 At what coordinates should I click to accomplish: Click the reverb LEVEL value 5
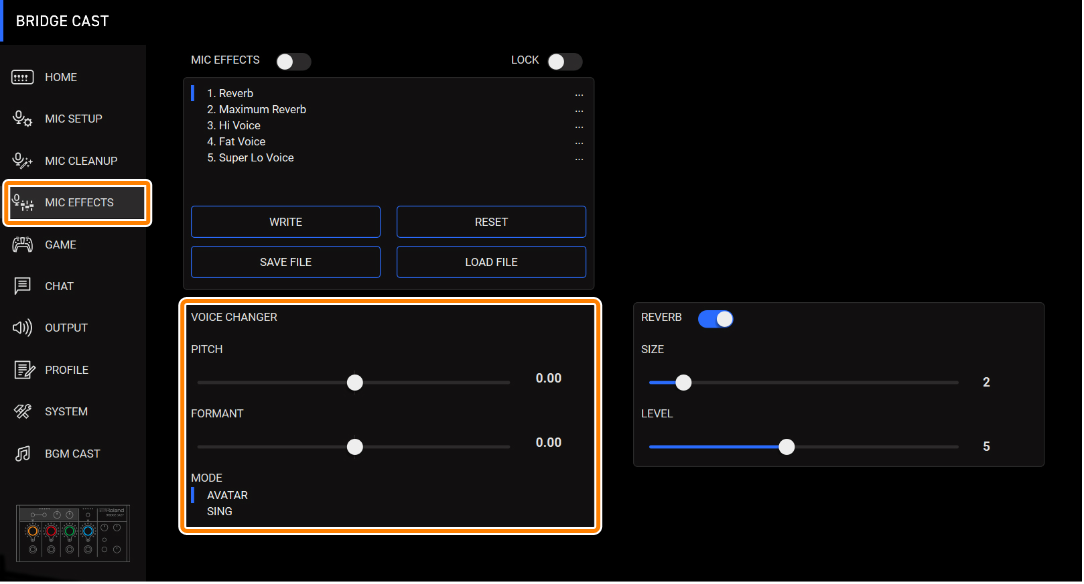pyautogui.click(x=987, y=446)
